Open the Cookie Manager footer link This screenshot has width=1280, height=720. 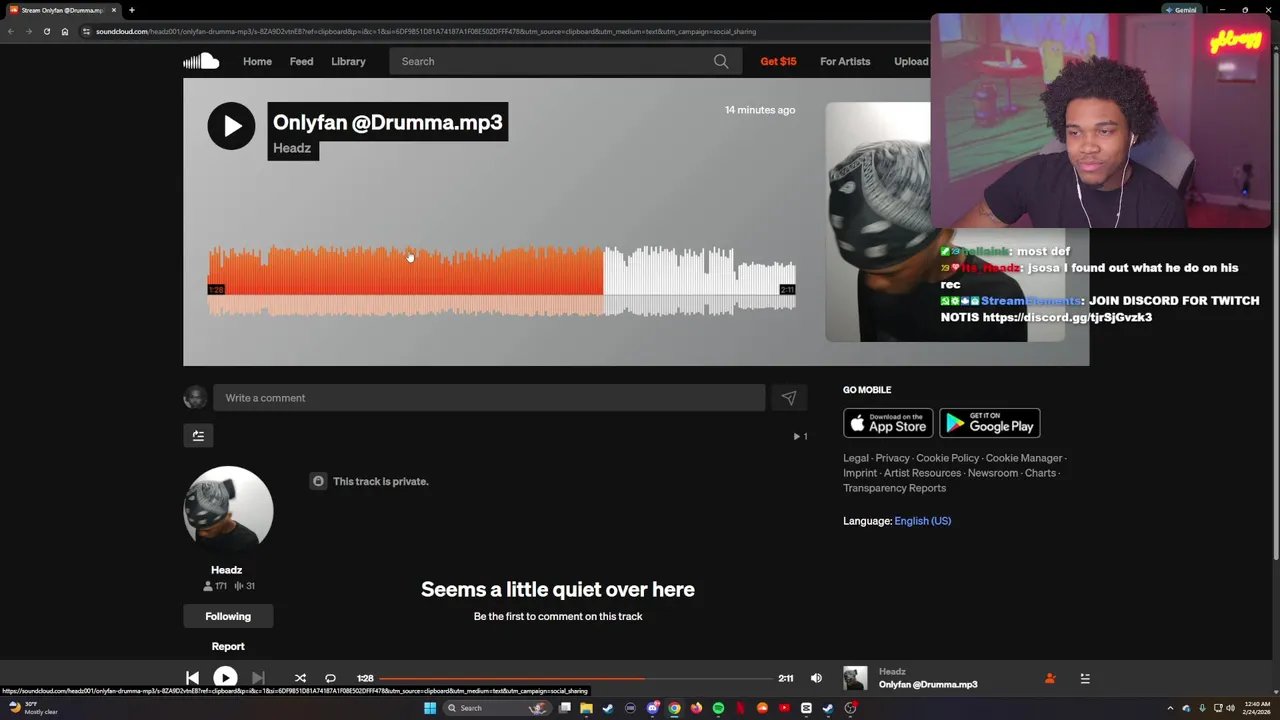click(1024, 458)
